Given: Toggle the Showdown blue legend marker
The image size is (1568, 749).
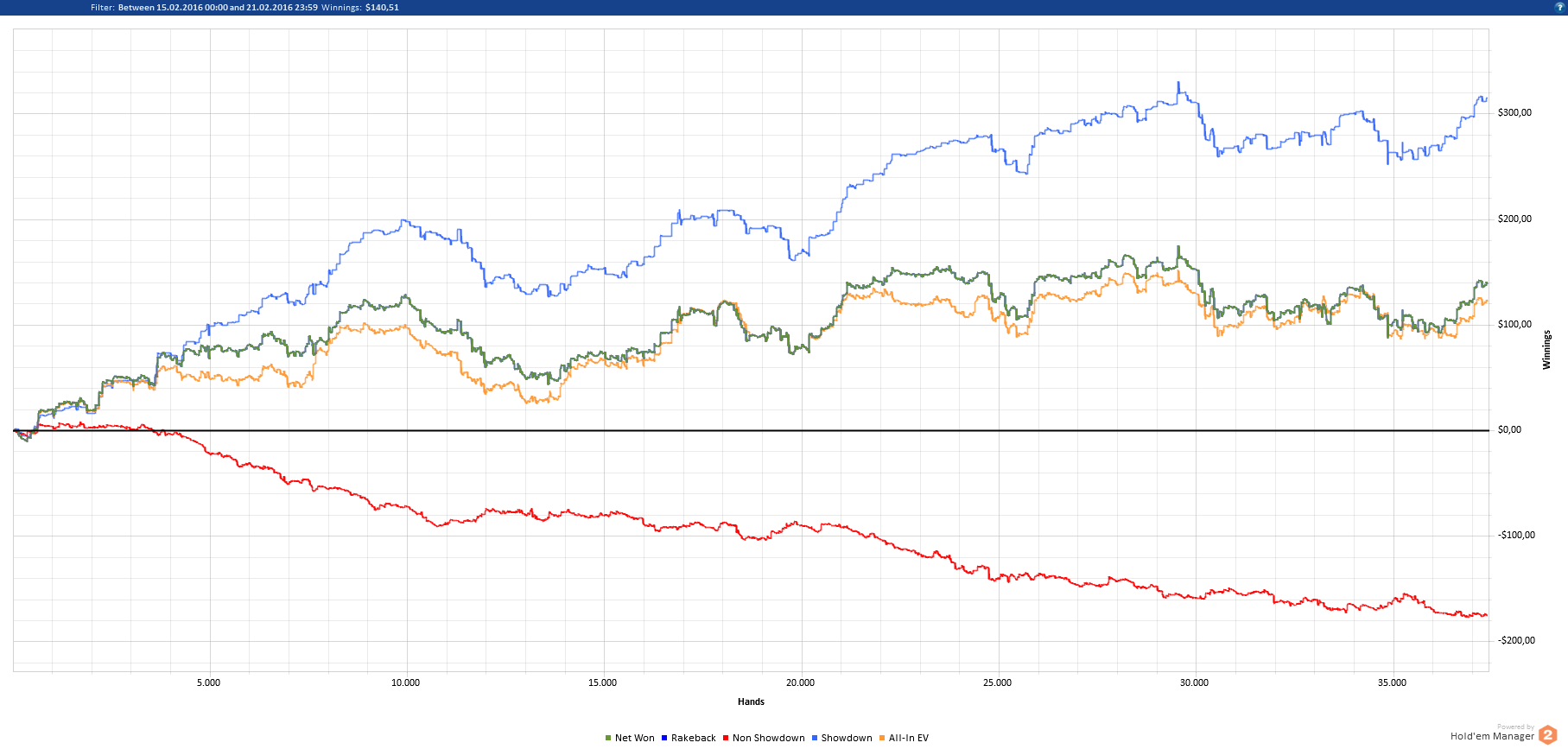Looking at the screenshot, I should pos(815,738).
